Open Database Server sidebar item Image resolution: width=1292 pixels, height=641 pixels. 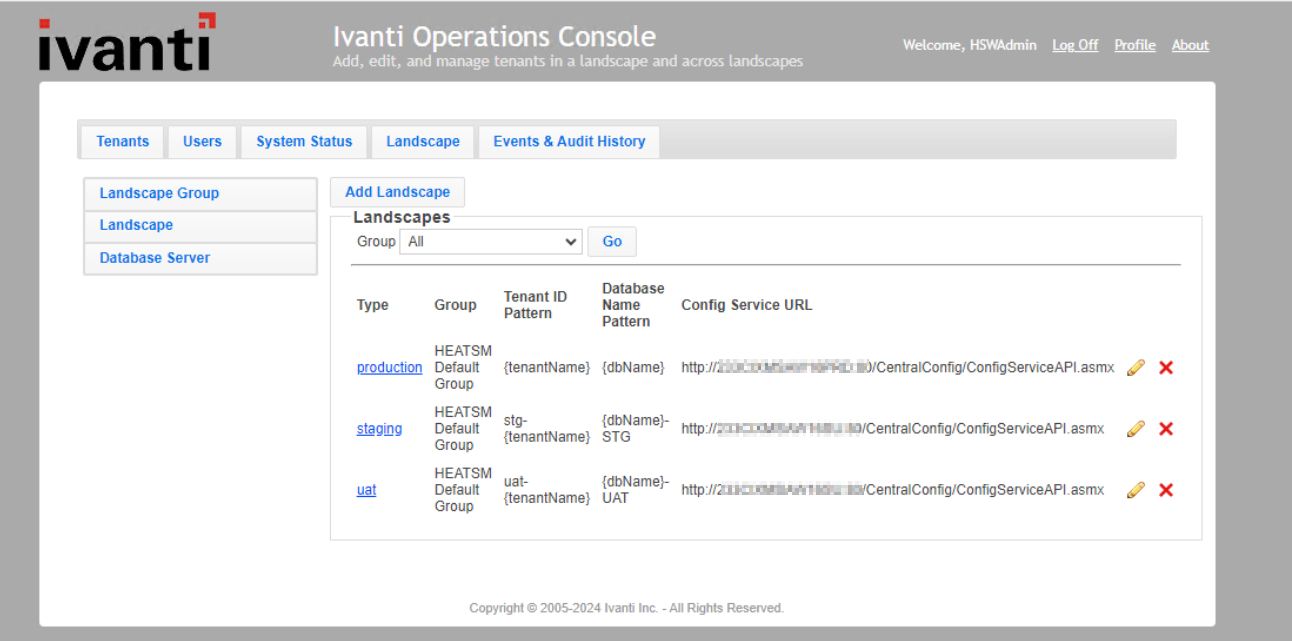(155, 258)
